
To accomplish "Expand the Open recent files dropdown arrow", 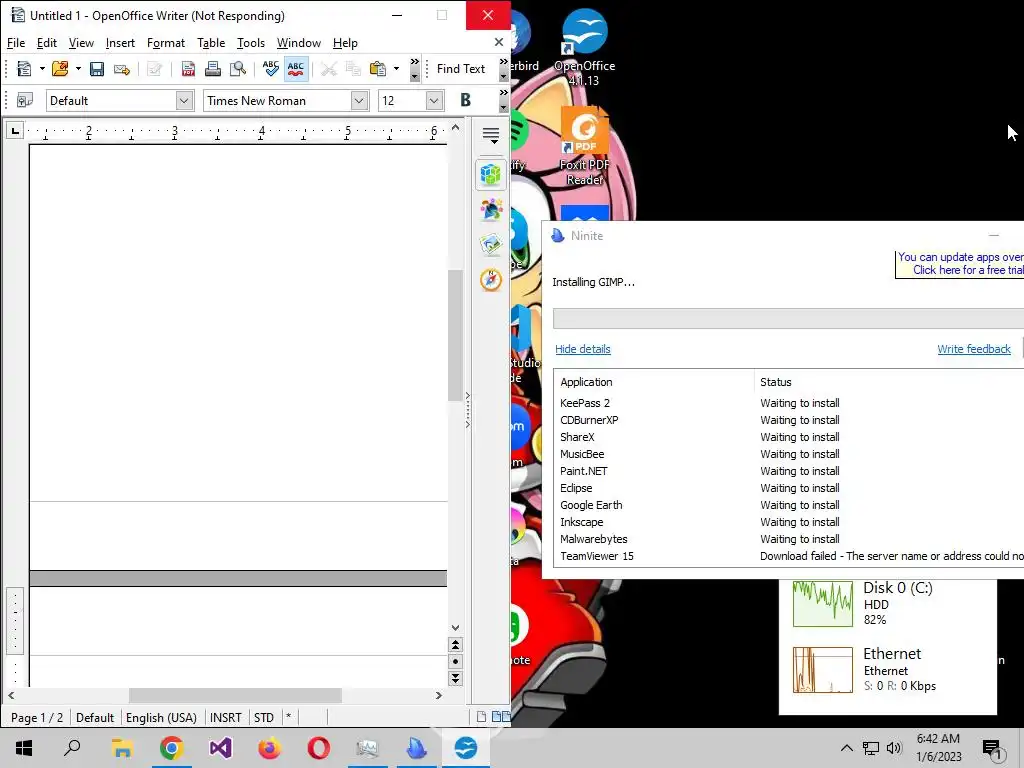I will [x=78, y=69].
